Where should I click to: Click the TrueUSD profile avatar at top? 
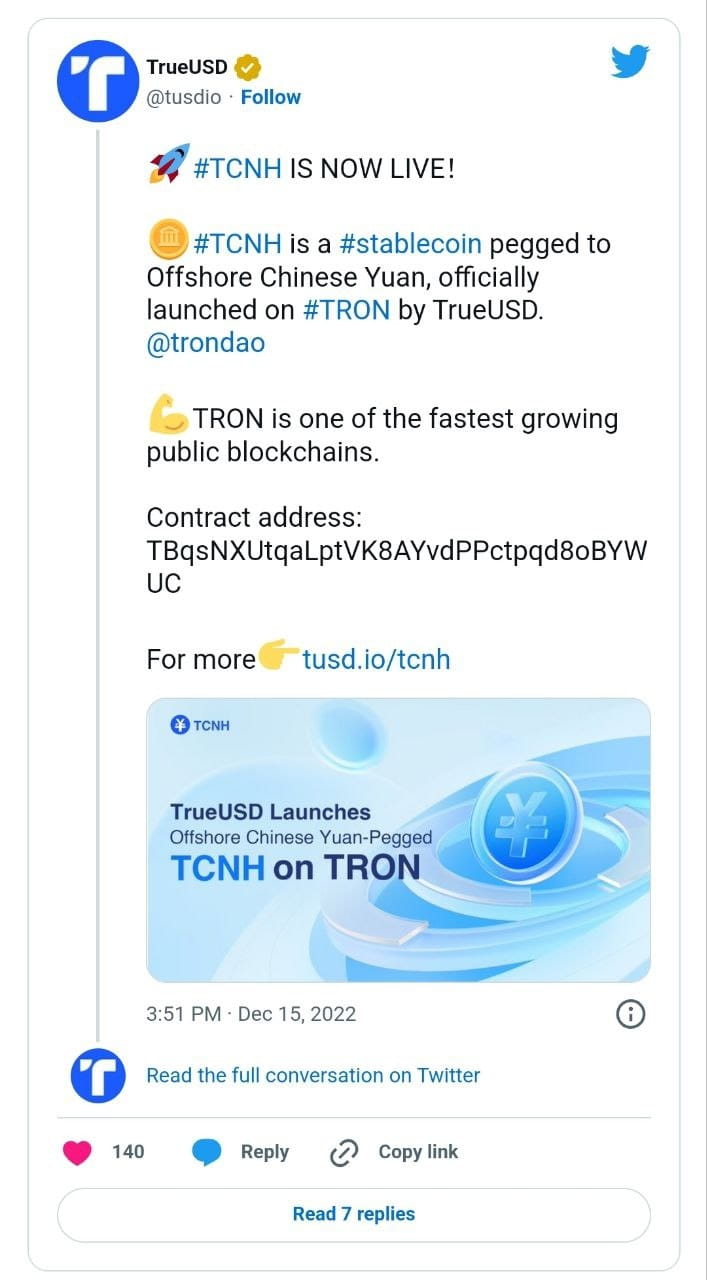pos(97,81)
